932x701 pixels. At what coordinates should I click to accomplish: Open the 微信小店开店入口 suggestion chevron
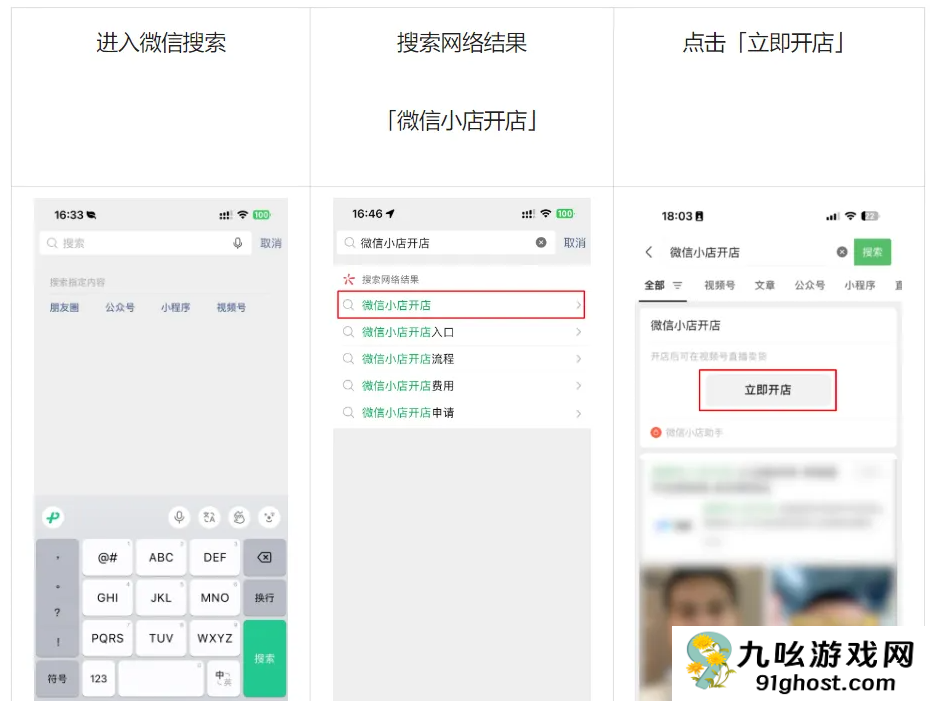click(x=579, y=332)
